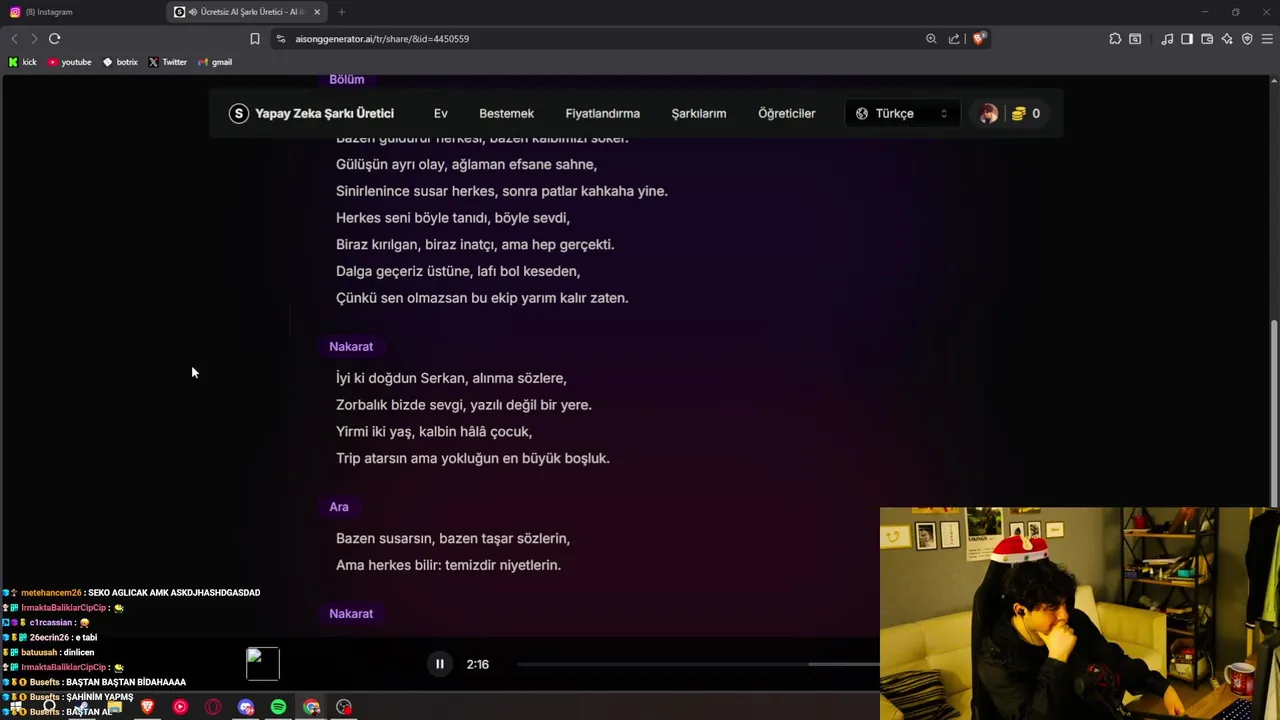The image size is (1280, 720).
Task: Click lyric line 'İyi ki doğdun Serkan, alınma sözlere,'
Action: [x=451, y=378]
